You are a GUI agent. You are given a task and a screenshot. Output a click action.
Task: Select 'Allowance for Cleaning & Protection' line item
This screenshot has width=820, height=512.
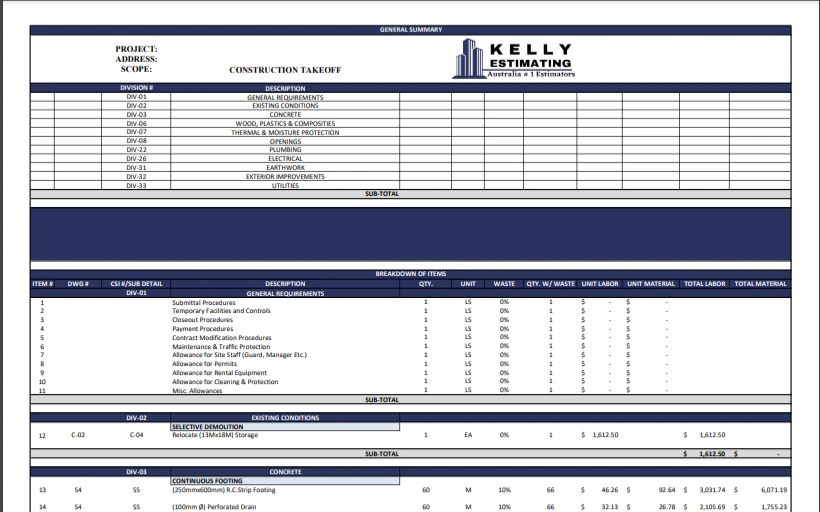pos(225,381)
